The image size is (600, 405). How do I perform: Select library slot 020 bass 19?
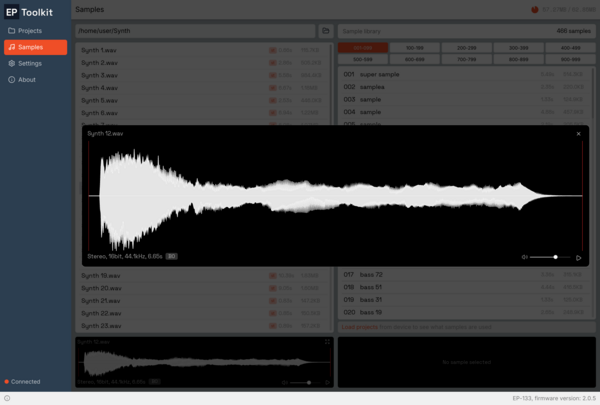click(x=465, y=312)
